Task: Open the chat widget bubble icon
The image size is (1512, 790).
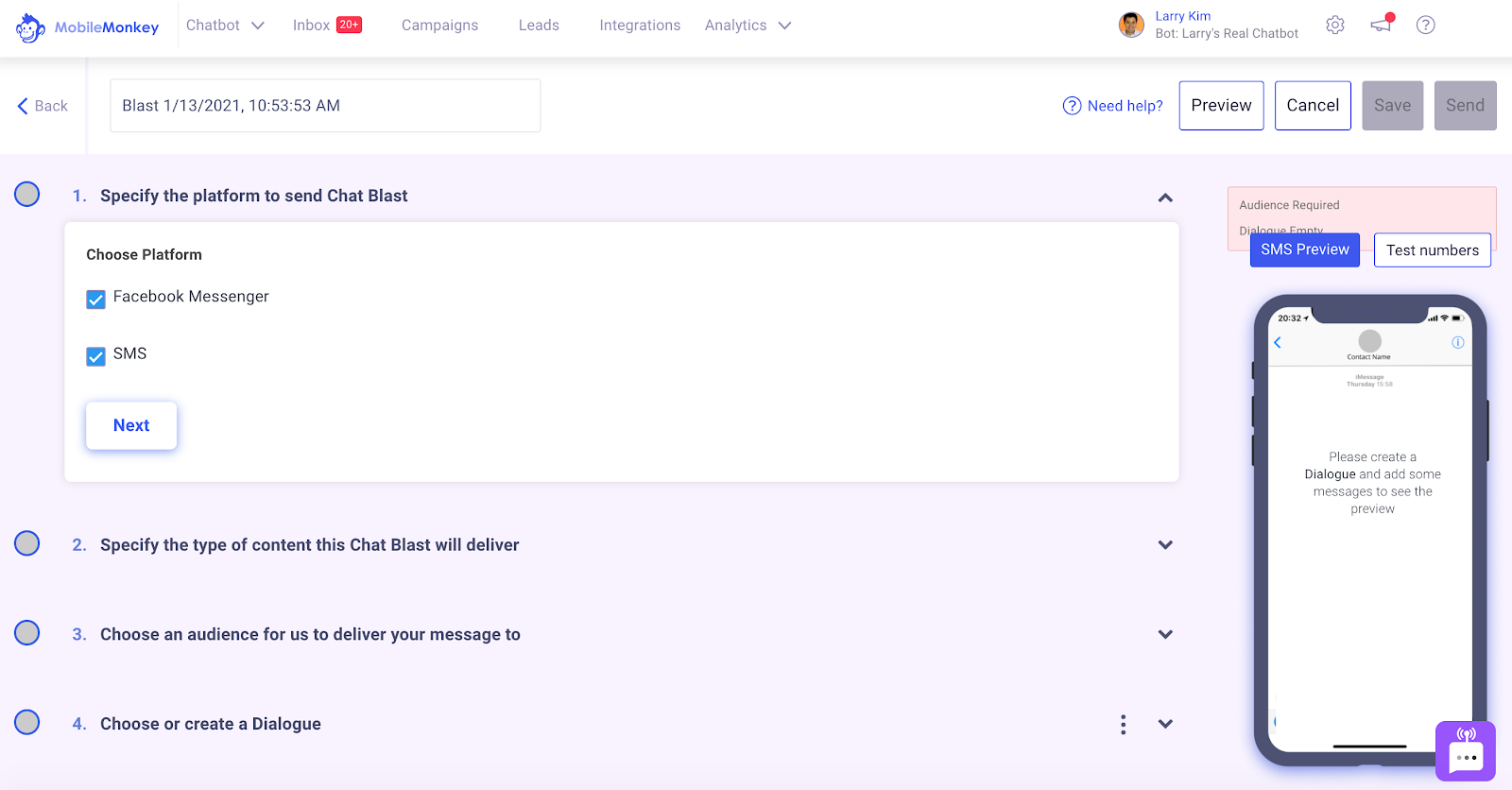Action: (1466, 751)
